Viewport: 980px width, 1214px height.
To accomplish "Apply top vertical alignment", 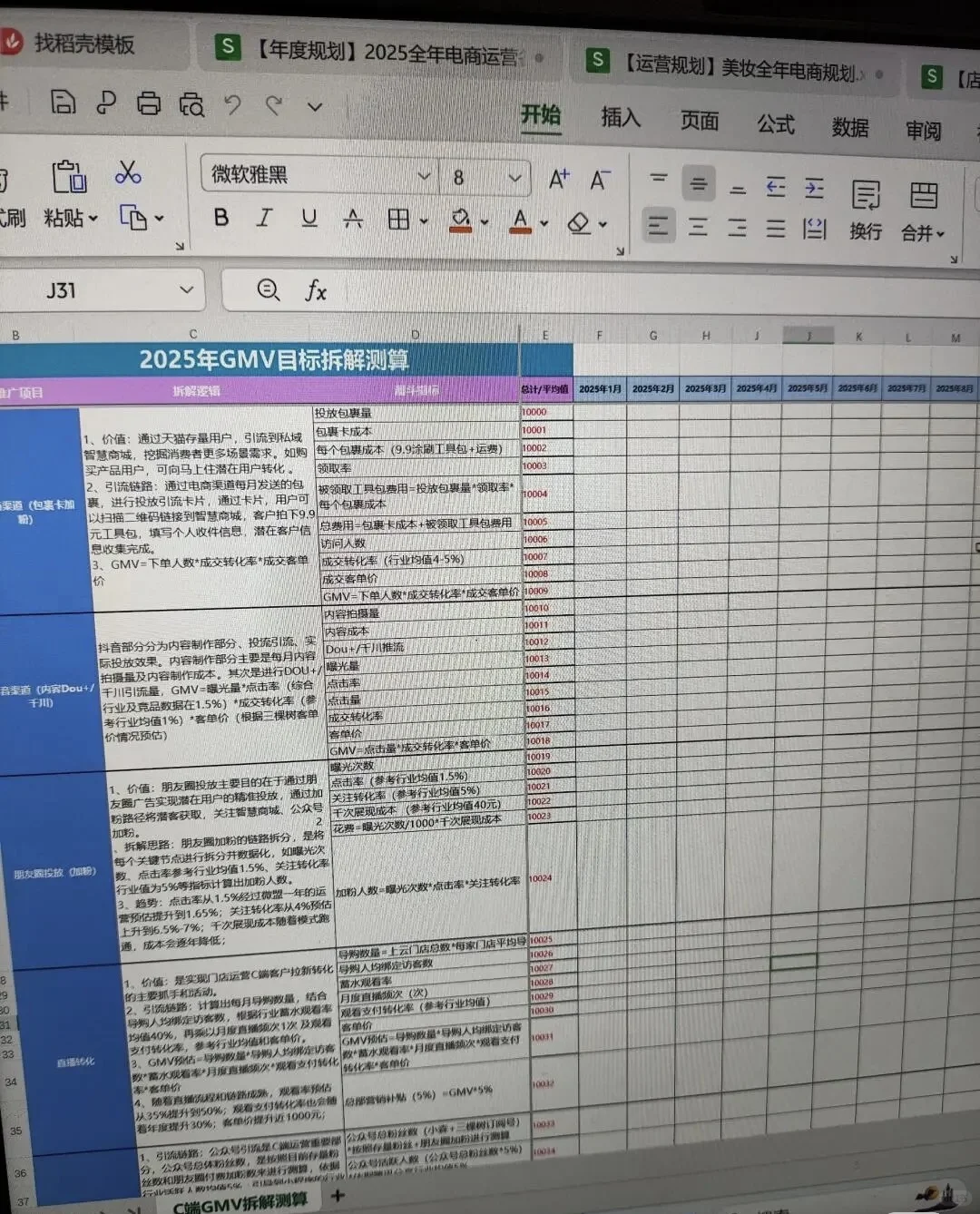I will 659,181.
